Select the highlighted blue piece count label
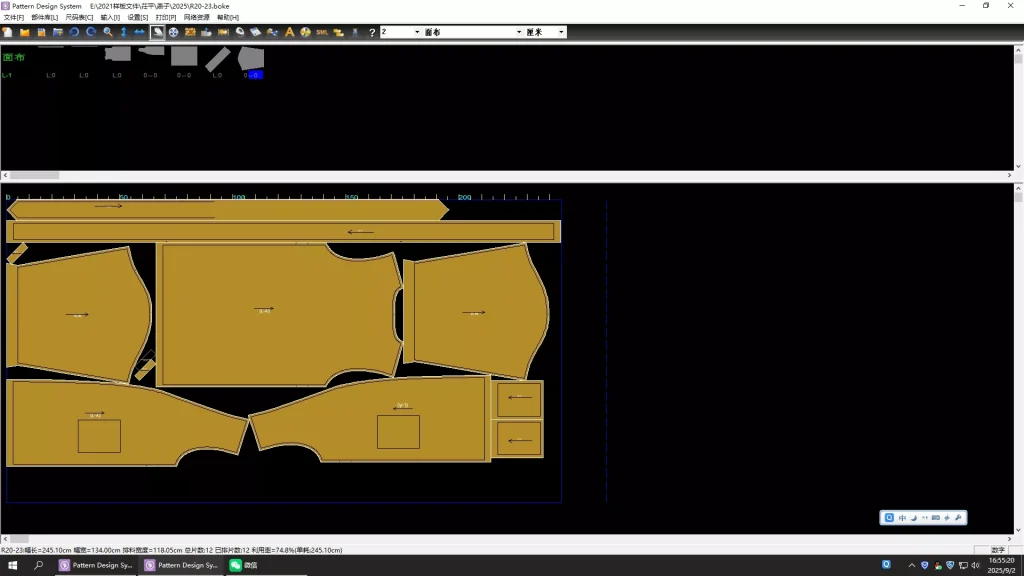The height and width of the screenshot is (576, 1024). coord(255,75)
